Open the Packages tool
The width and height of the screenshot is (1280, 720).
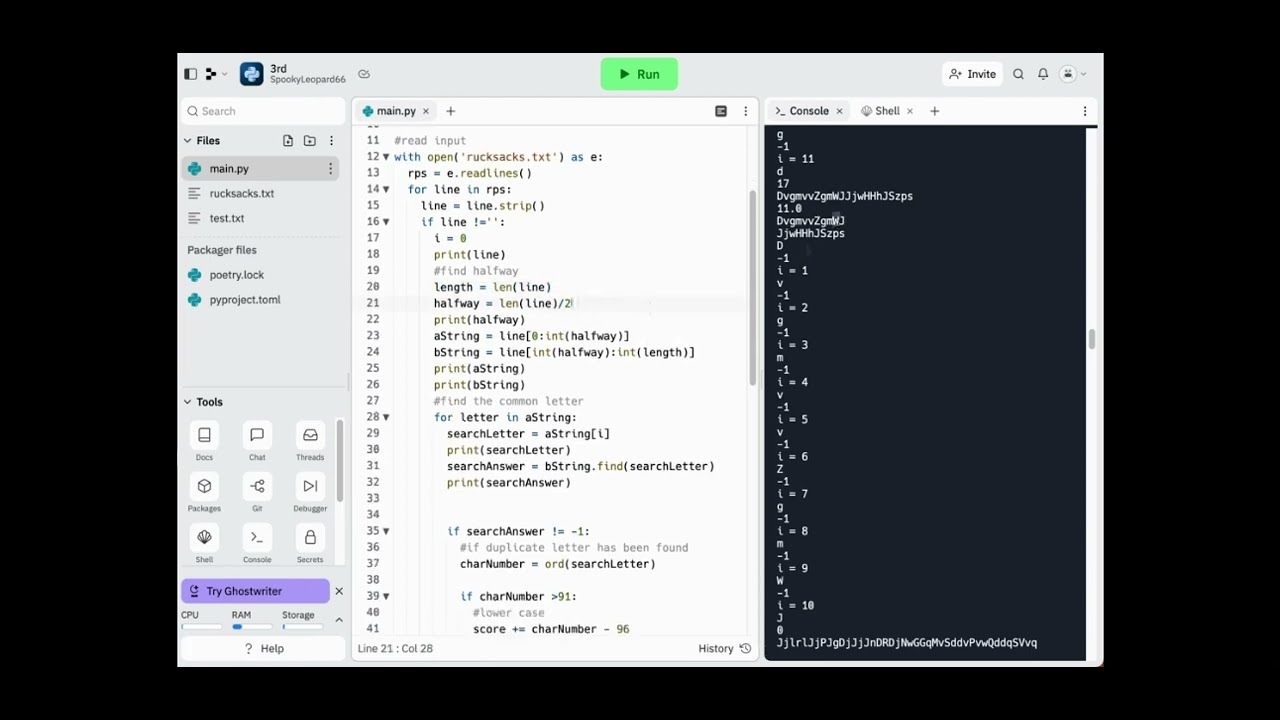pyautogui.click(x=204, y=492)
